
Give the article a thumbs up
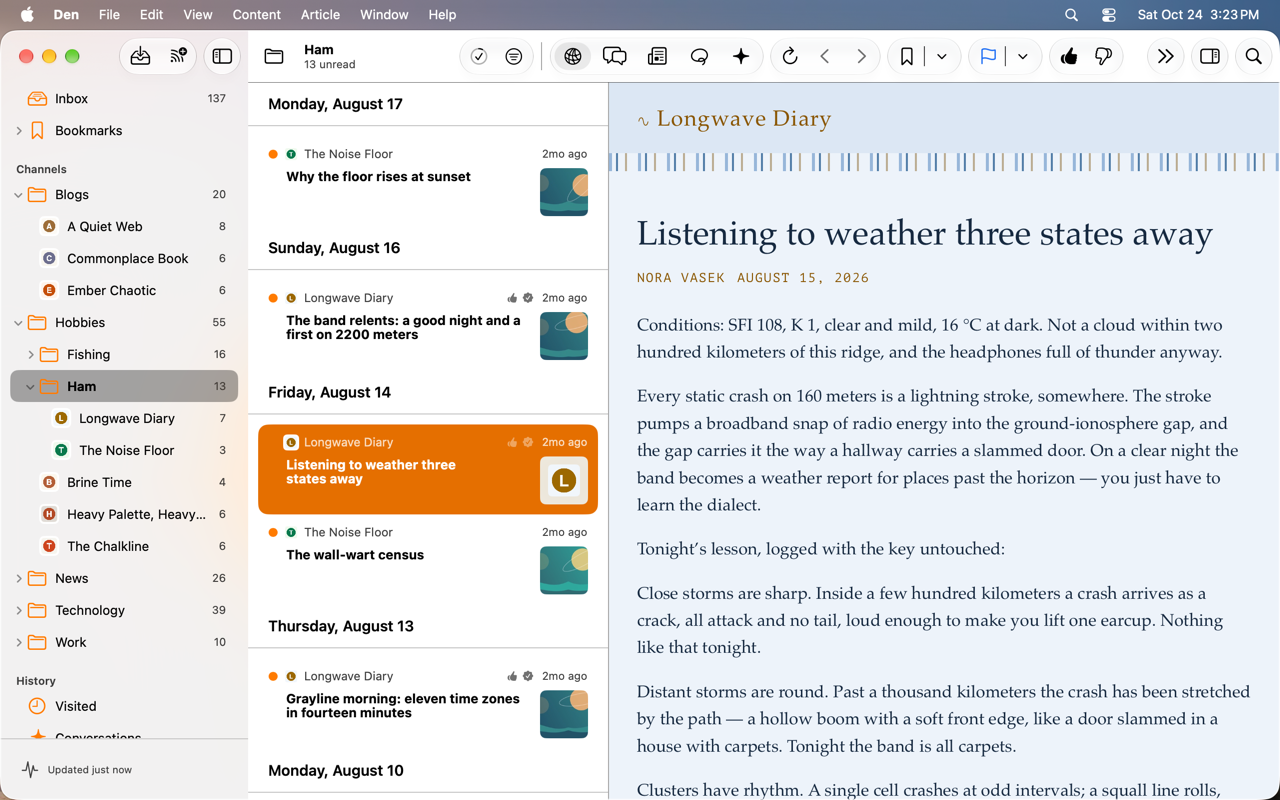tap(1069, 57)
